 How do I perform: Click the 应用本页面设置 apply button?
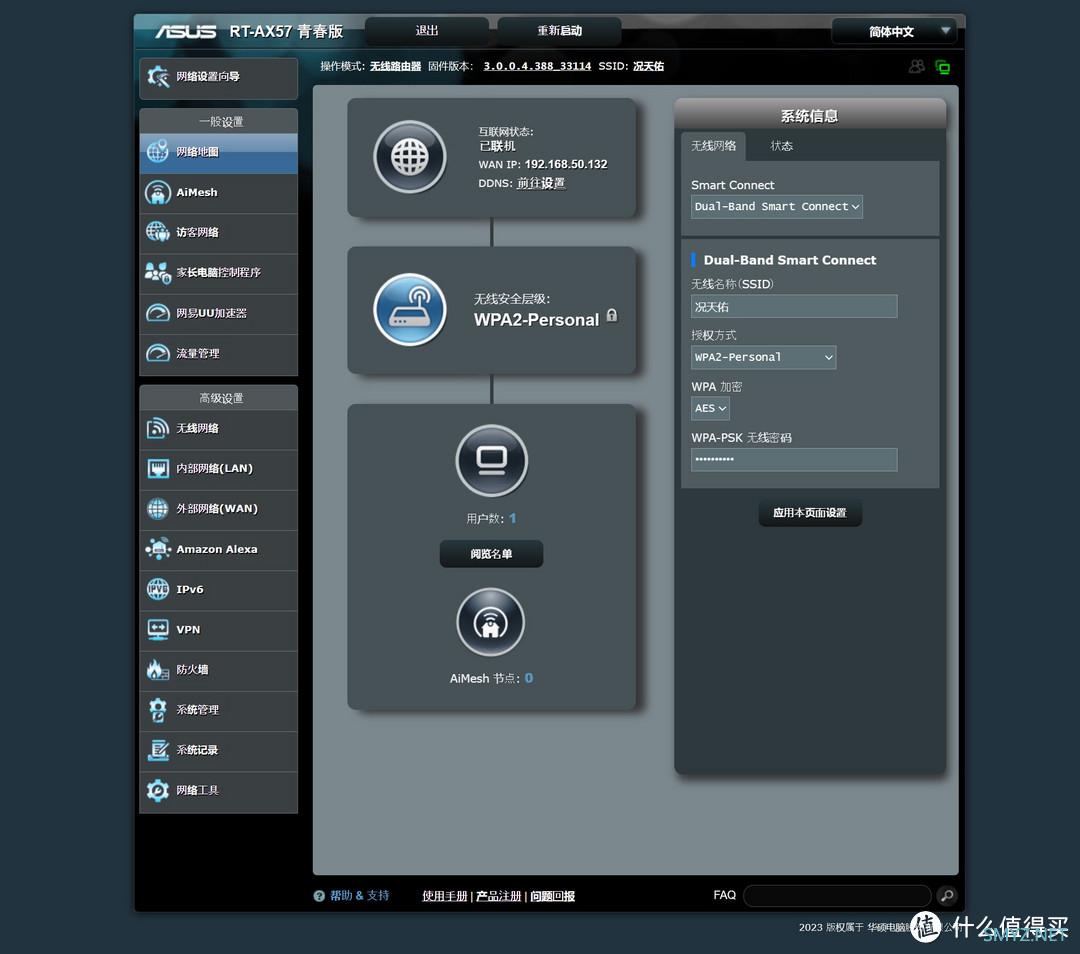click(810, 513)
